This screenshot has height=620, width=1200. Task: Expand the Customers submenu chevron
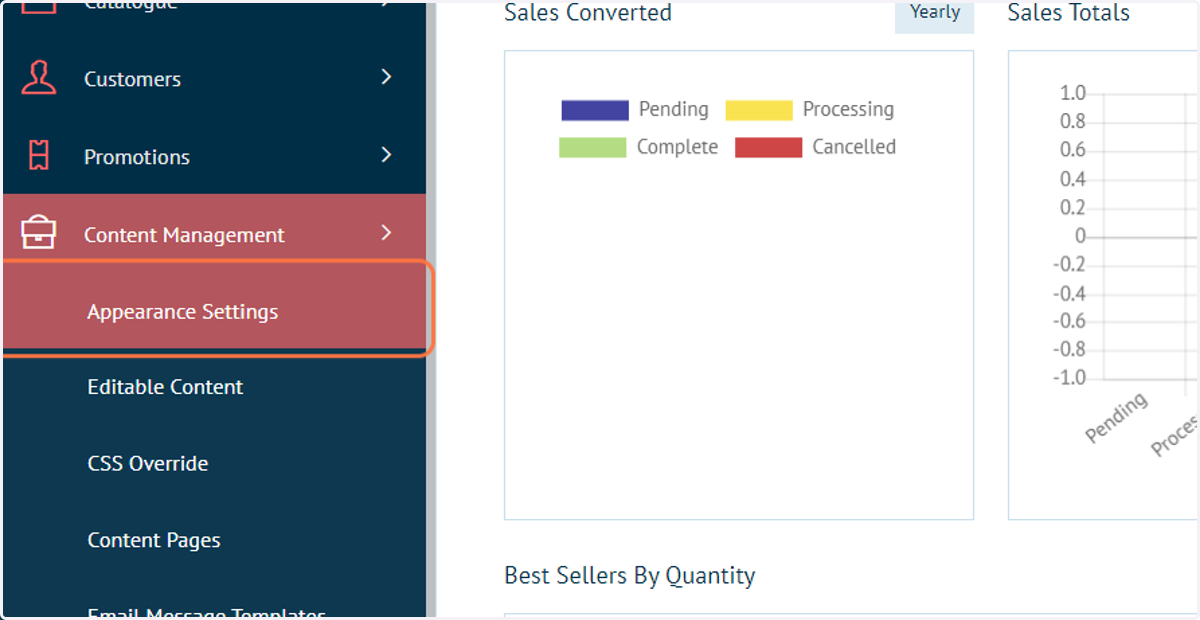386,77
